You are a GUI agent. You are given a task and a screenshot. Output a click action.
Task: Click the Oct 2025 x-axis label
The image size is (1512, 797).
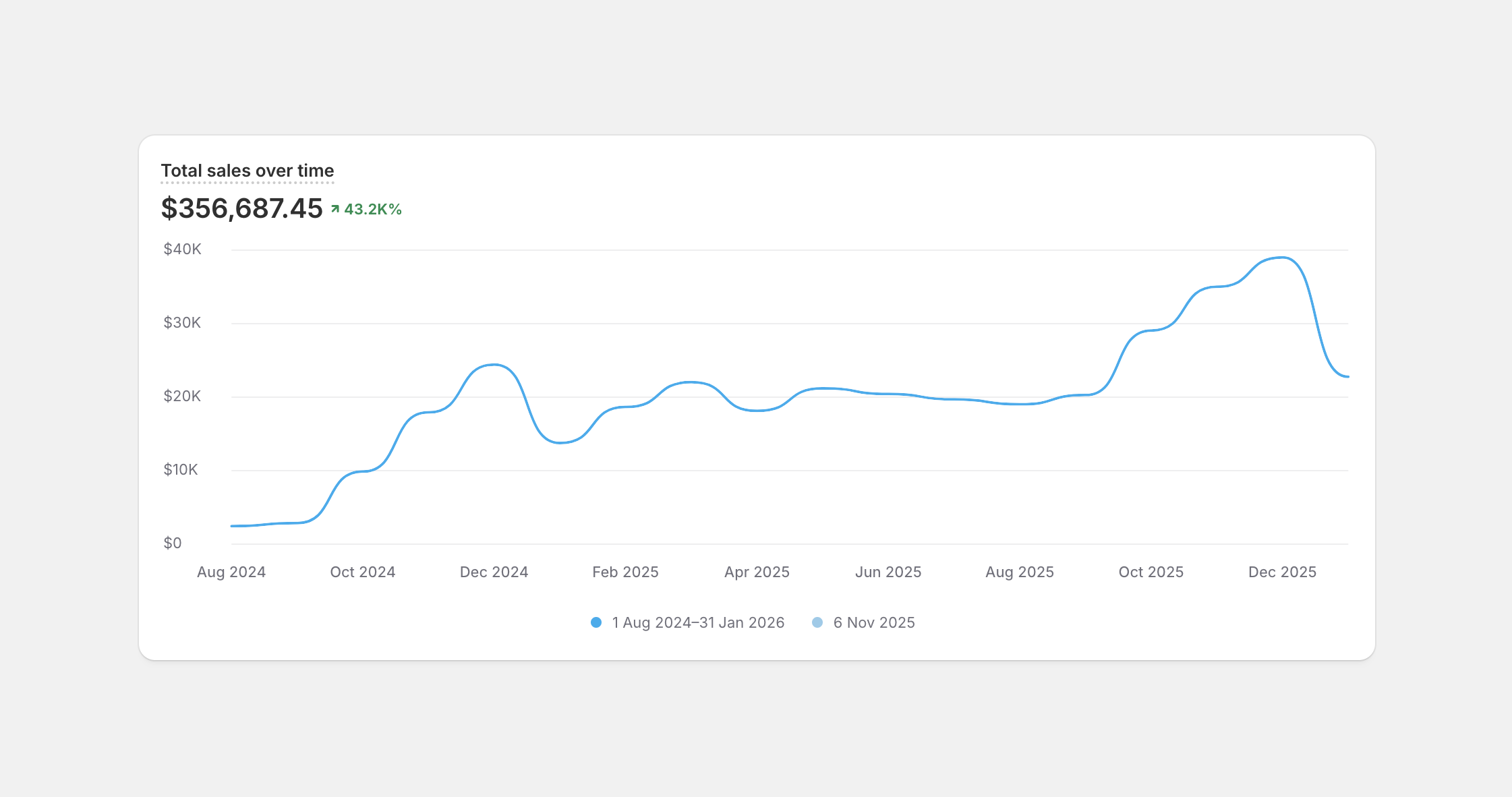(x=1151, y=572)
